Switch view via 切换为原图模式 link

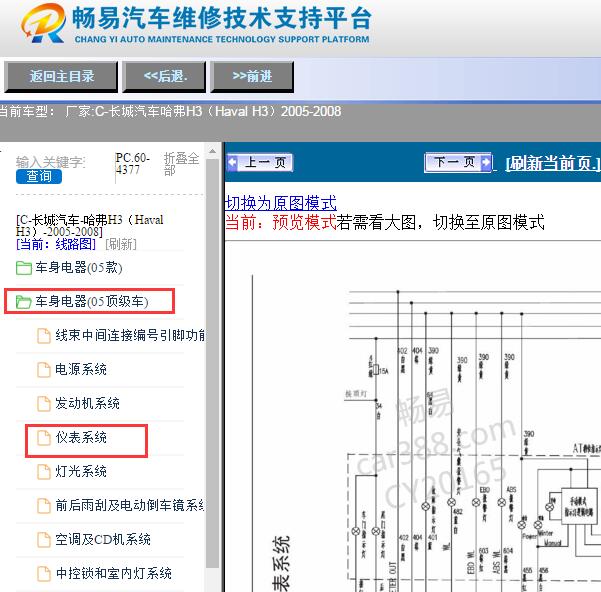(x=281, y=203)
